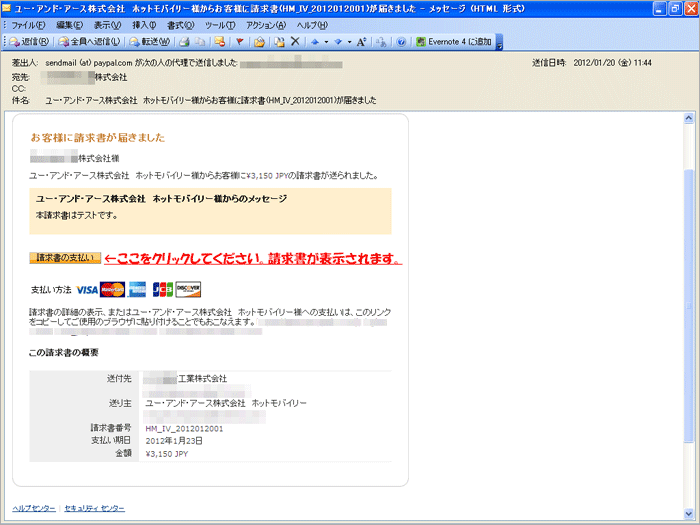Click the envelope icon in title bar
The height and width of the screenshot is (525, 700).
click(7, 8)
